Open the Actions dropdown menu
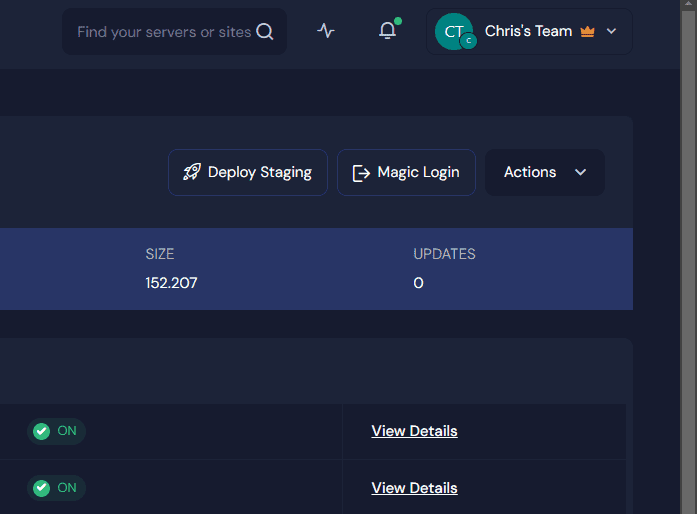Viewport: 697px width, 514px height. [x=530, y=172]
